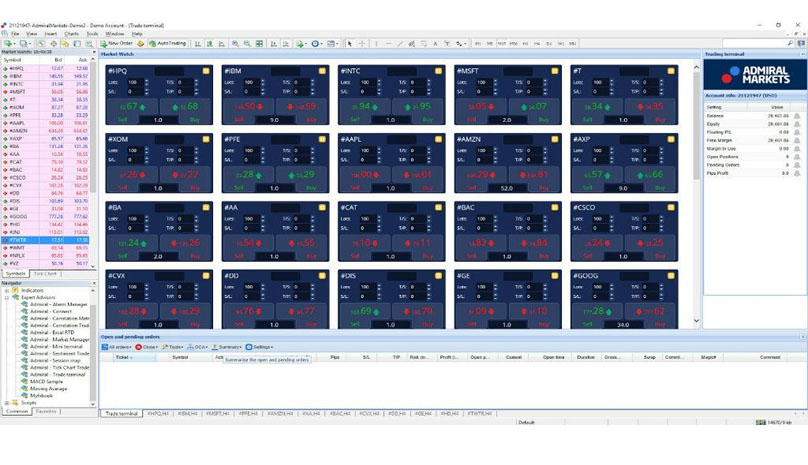Click the Lots stepper arrows on #PFE tile
Screen dimensions: 808x465
[263, 151]
